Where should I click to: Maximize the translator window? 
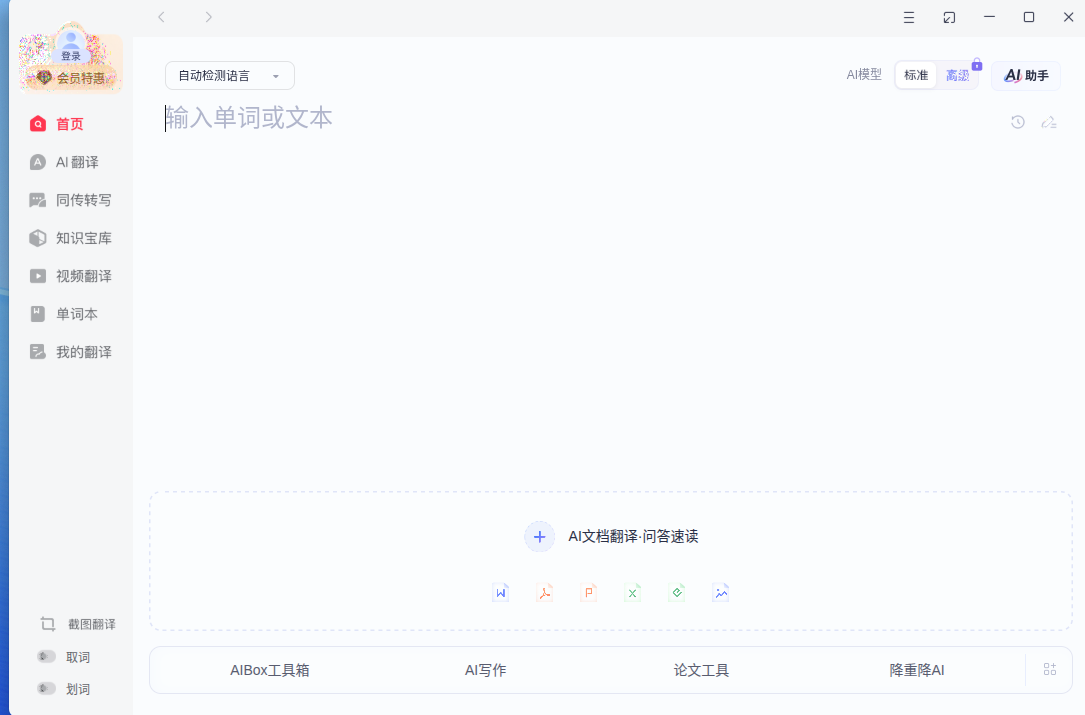pos(1029,17)
